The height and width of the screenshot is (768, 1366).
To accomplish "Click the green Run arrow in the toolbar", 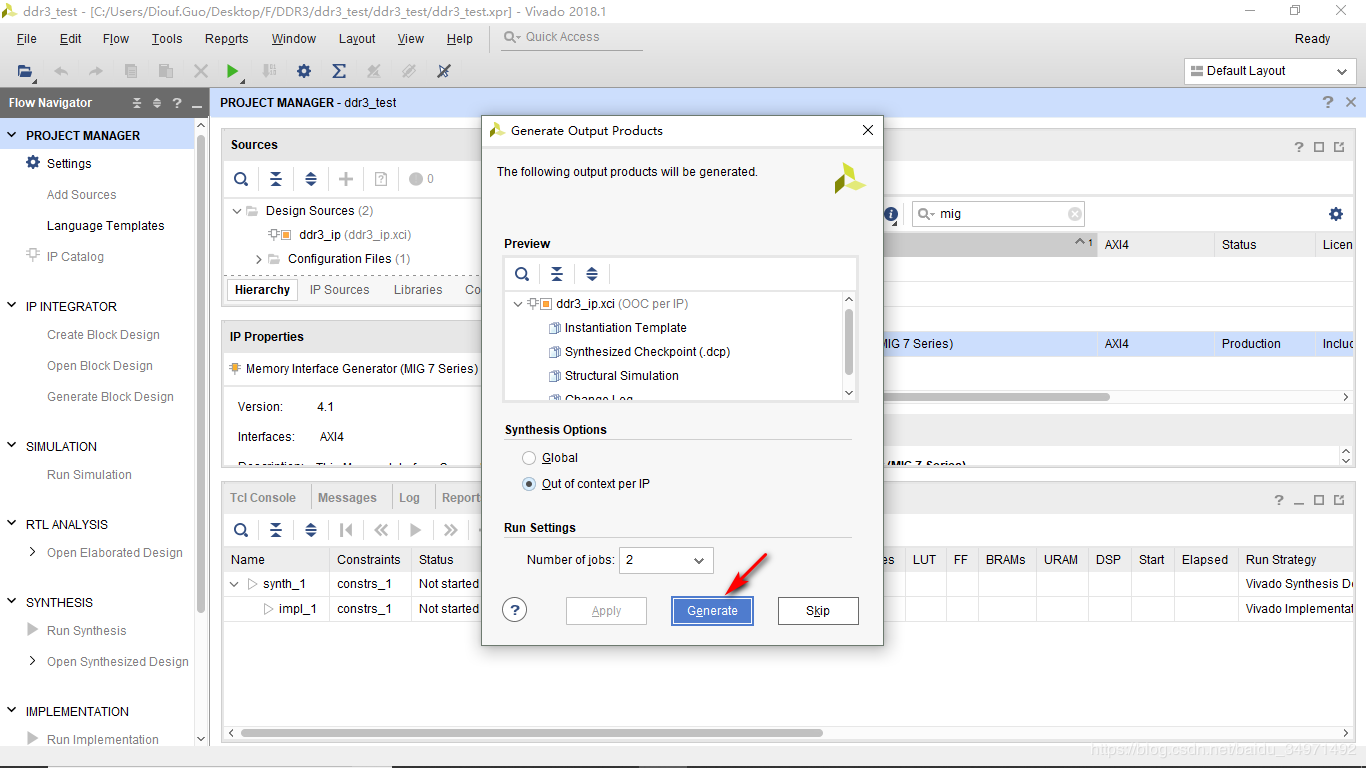I will (x=233, y=71).
